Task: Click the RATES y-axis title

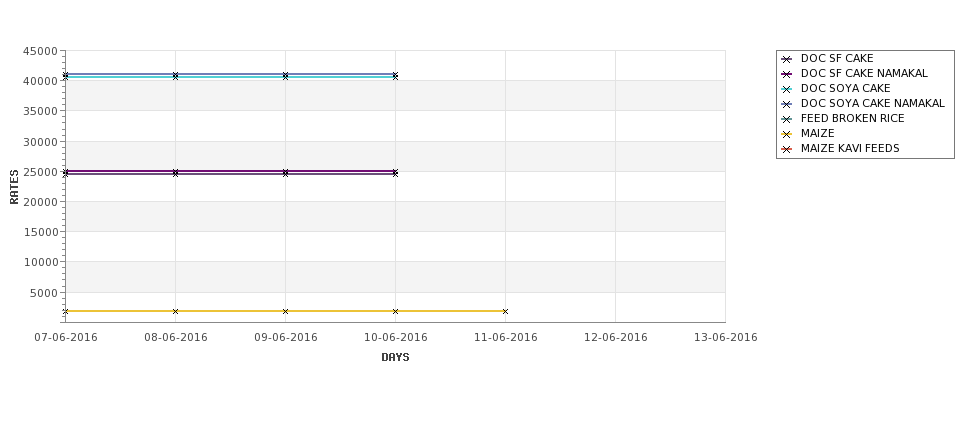Action: pos(14,187)
